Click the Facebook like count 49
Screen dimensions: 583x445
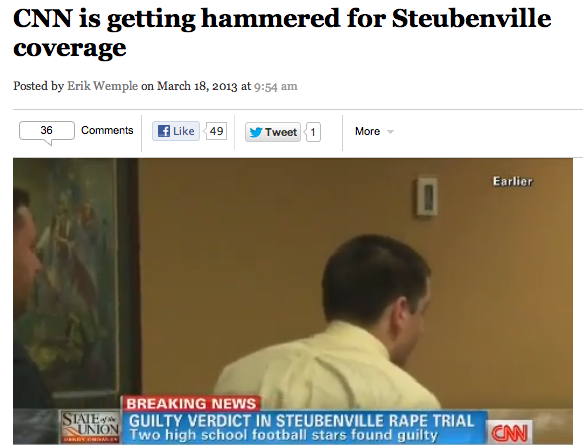click(215, 131)
